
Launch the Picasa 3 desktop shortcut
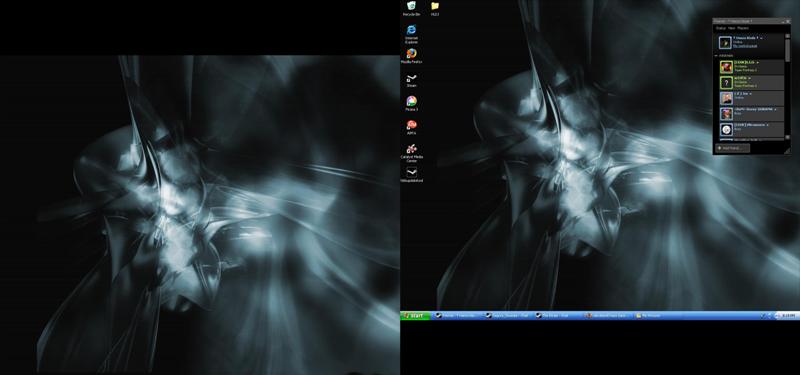411,103
